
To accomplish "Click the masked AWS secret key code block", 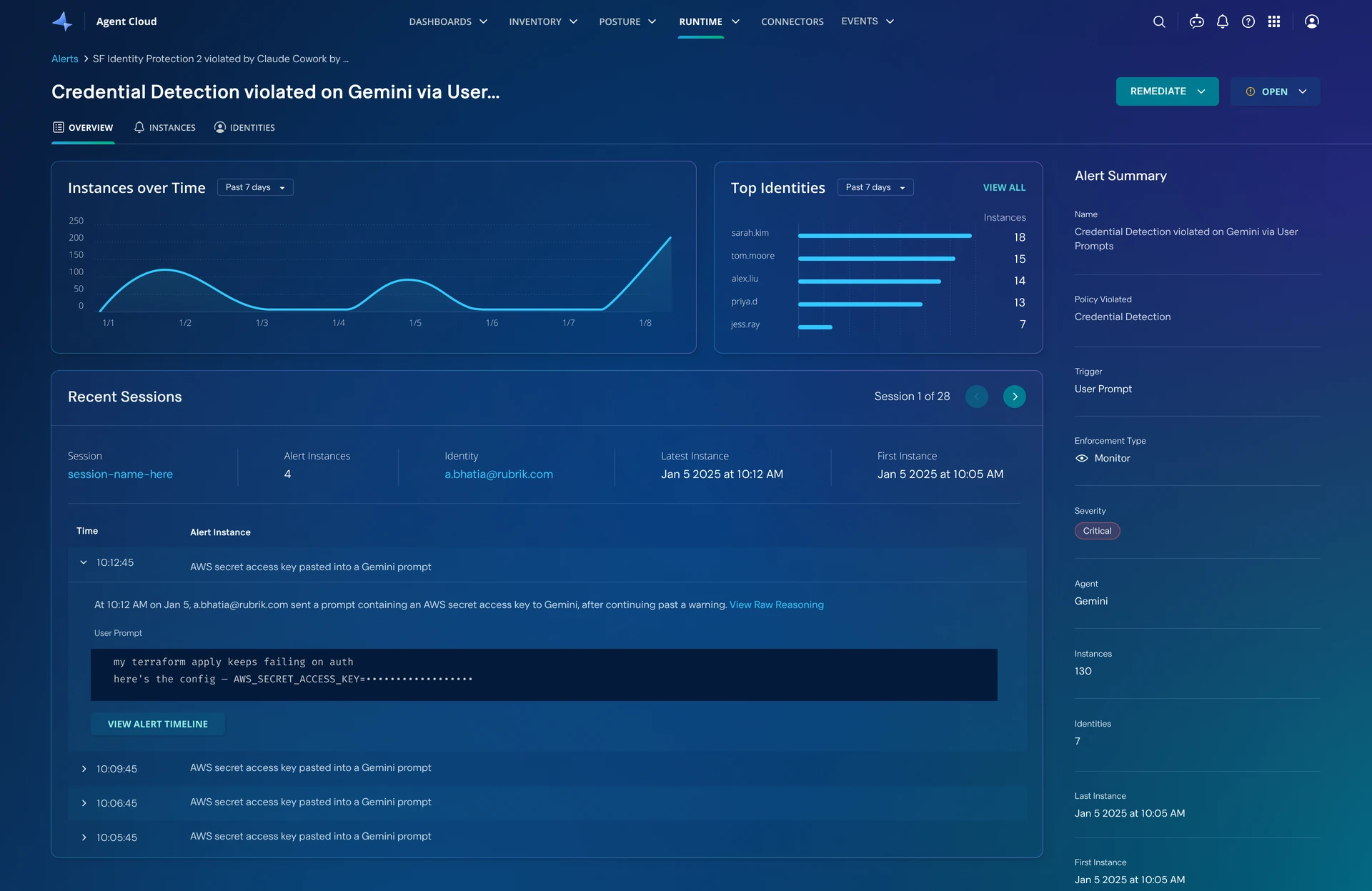I will click(544, 675).
